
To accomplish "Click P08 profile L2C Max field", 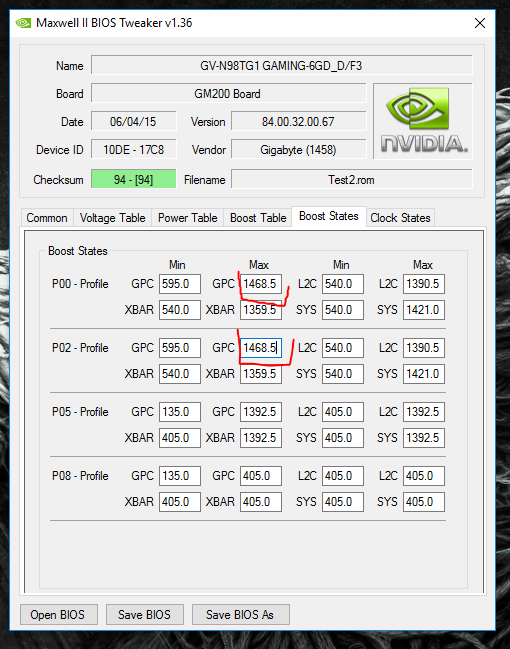I will [424, 476].
